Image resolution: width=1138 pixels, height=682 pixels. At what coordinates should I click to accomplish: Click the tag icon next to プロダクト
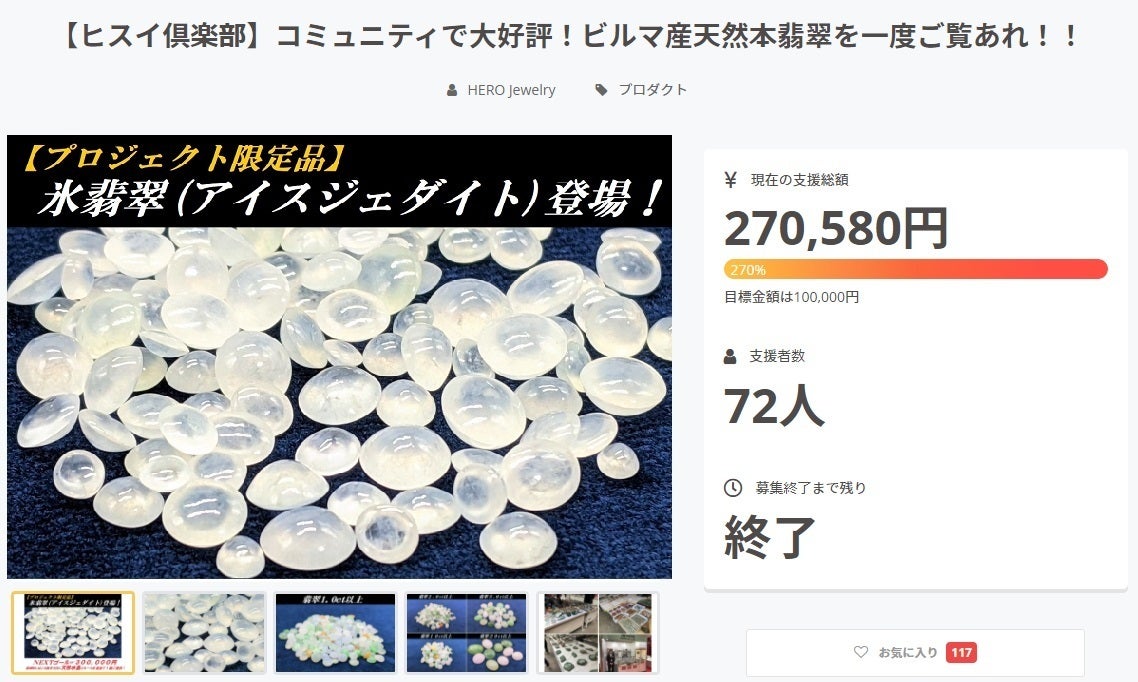(601, 90)
